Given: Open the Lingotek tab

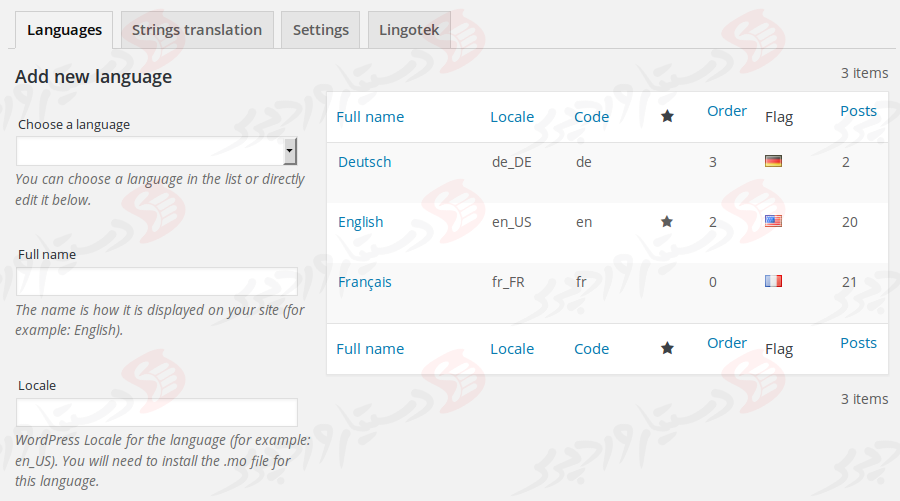Looking at the screenshot, I should 409,30.
